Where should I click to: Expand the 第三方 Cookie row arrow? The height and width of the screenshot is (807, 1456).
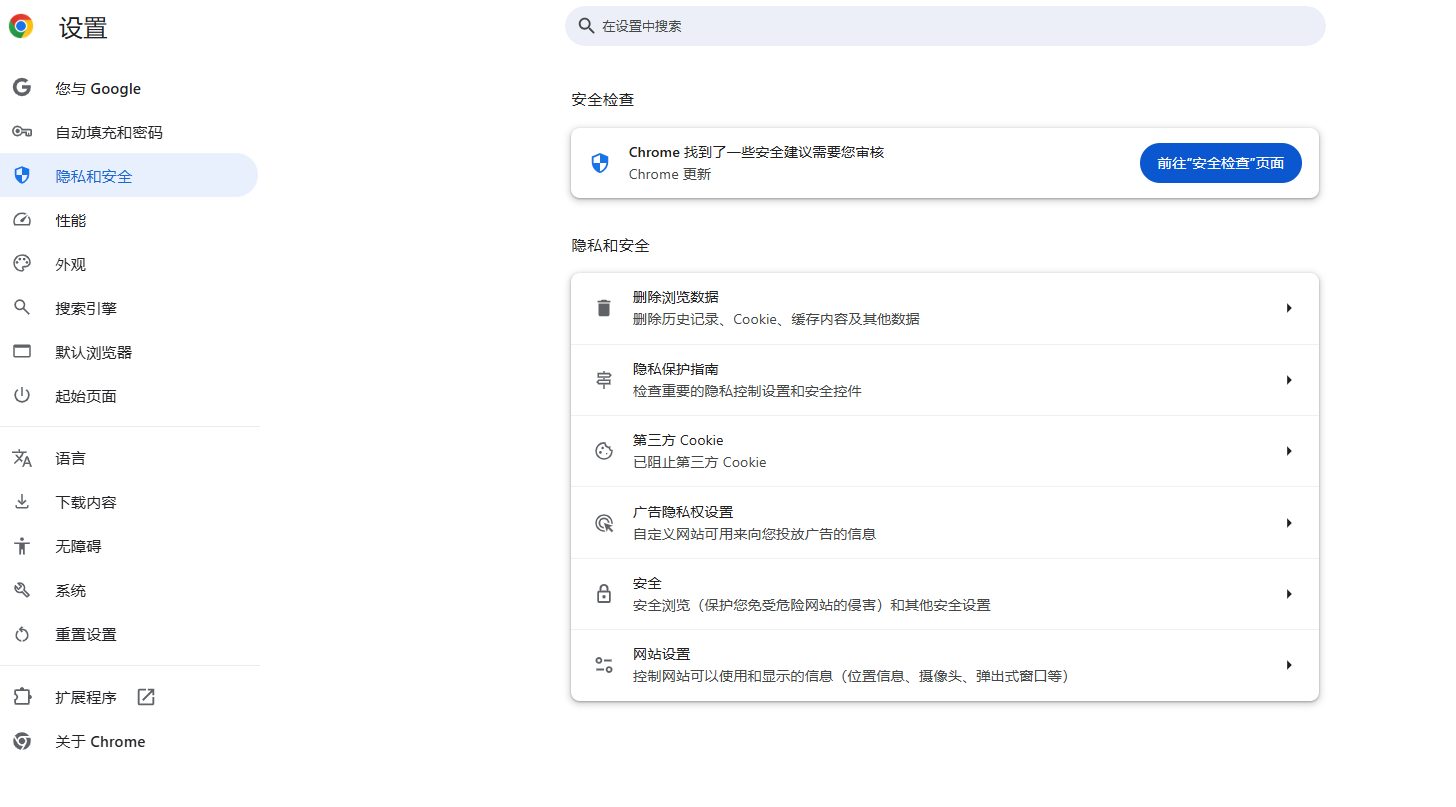(1289, 451)
